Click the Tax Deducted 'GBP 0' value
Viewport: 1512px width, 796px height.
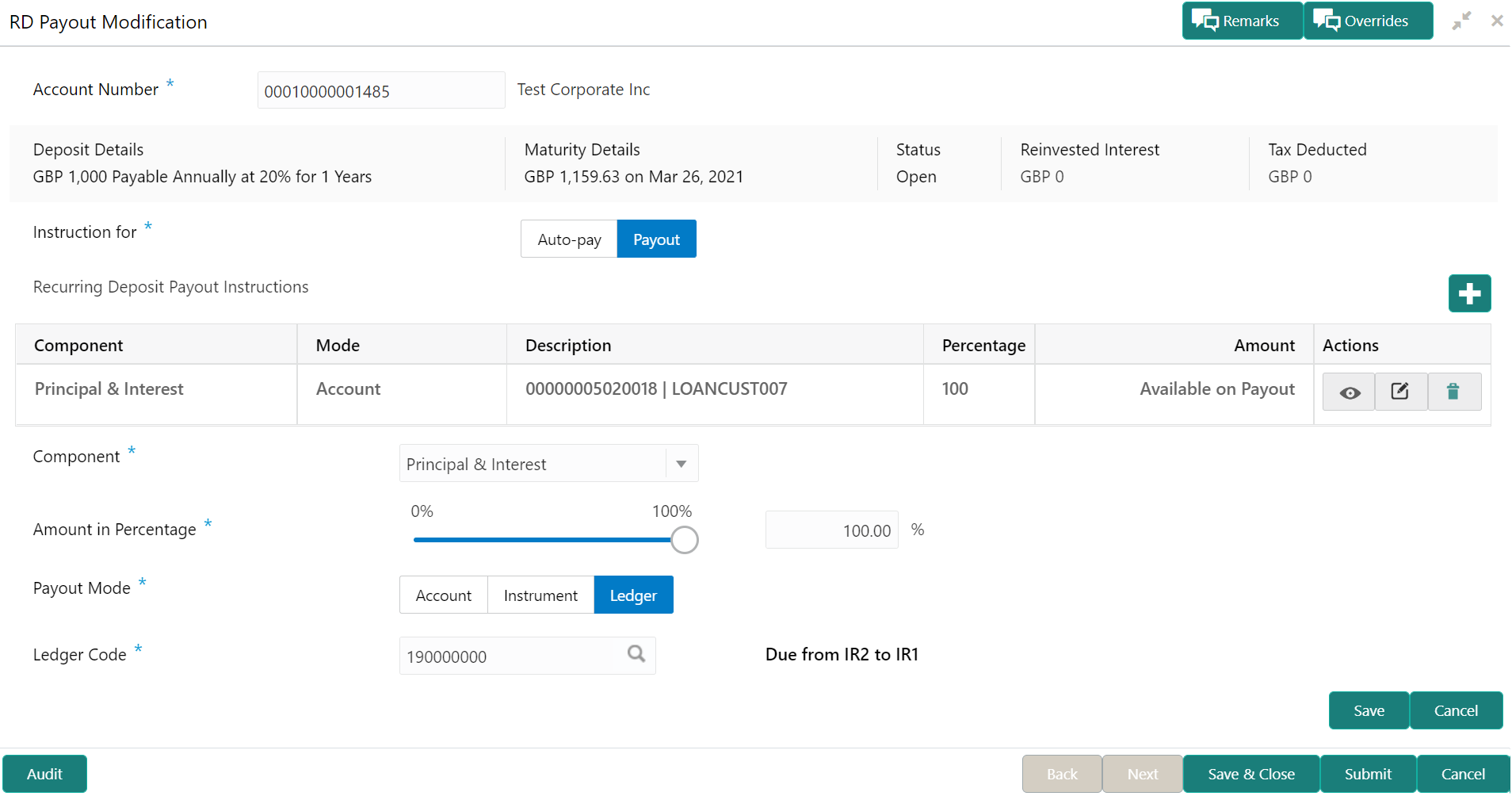pyautogui.click(x=1290, y=177)
